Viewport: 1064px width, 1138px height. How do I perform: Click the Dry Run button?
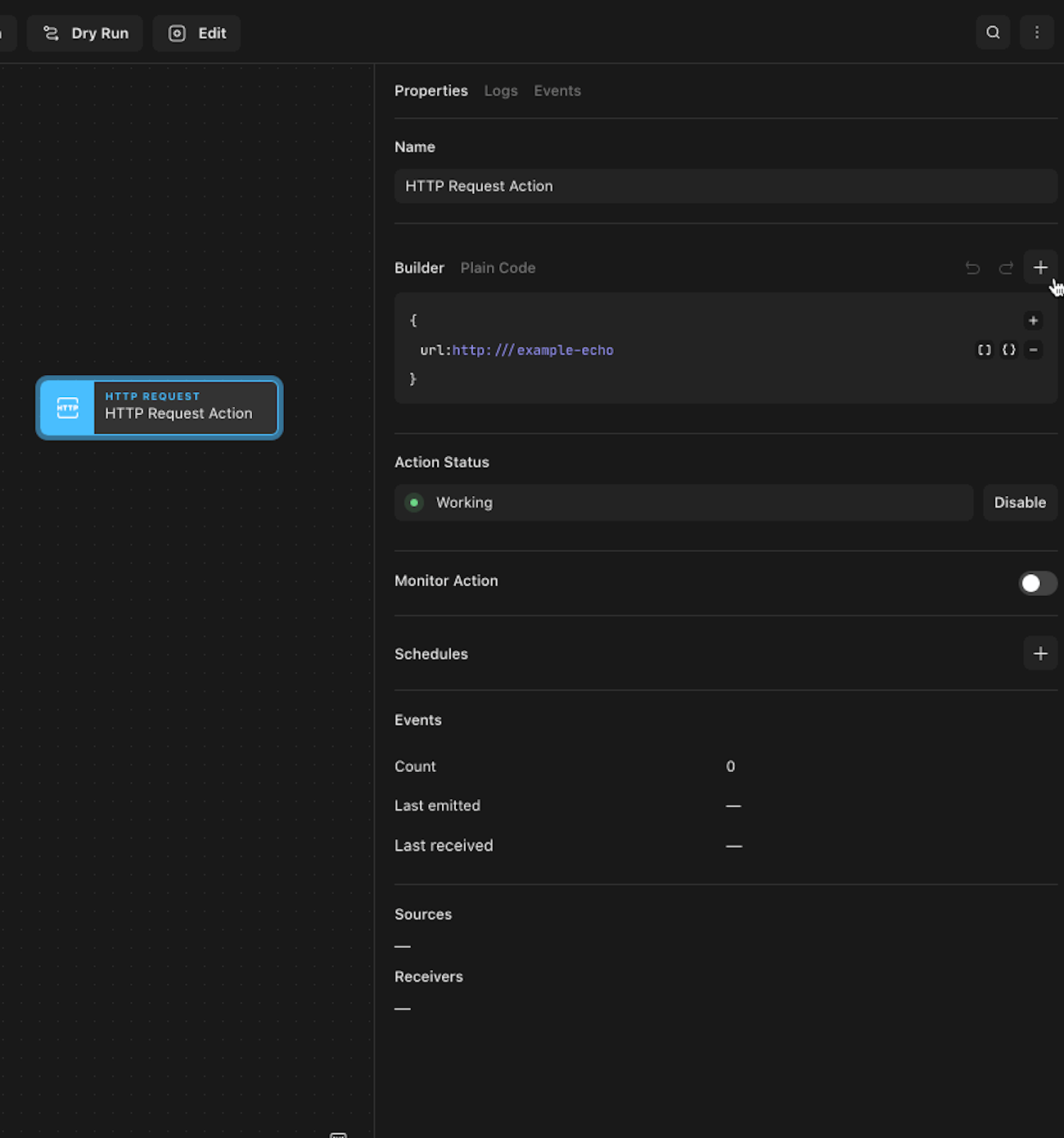pyautogui.click(x=85, y=34)
